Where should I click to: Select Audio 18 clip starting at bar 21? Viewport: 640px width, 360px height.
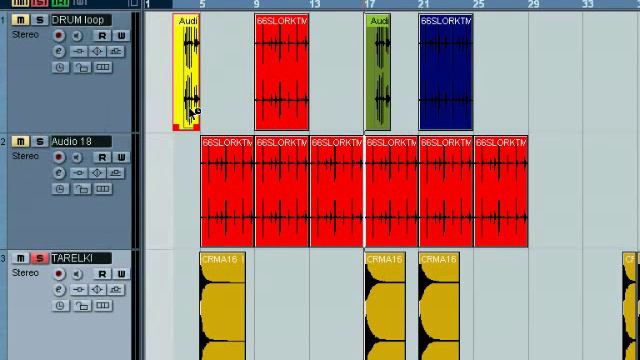(x=446, y=191)
